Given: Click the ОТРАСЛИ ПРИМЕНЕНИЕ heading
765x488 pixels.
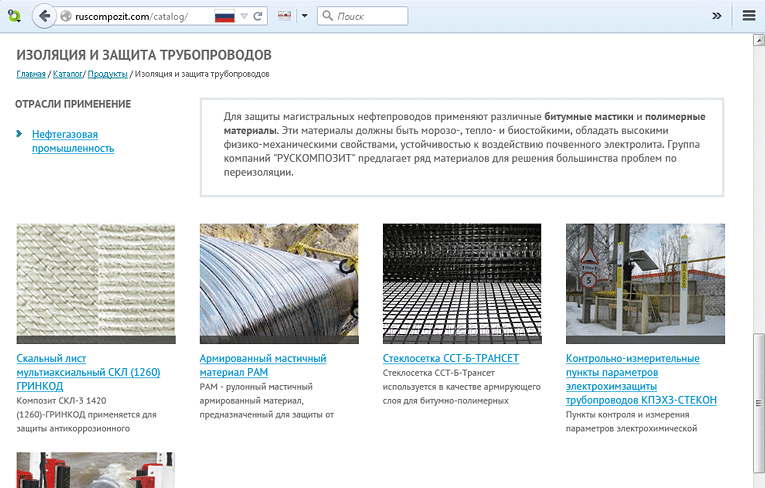Looking at the screenshot, I should point(73,104).
